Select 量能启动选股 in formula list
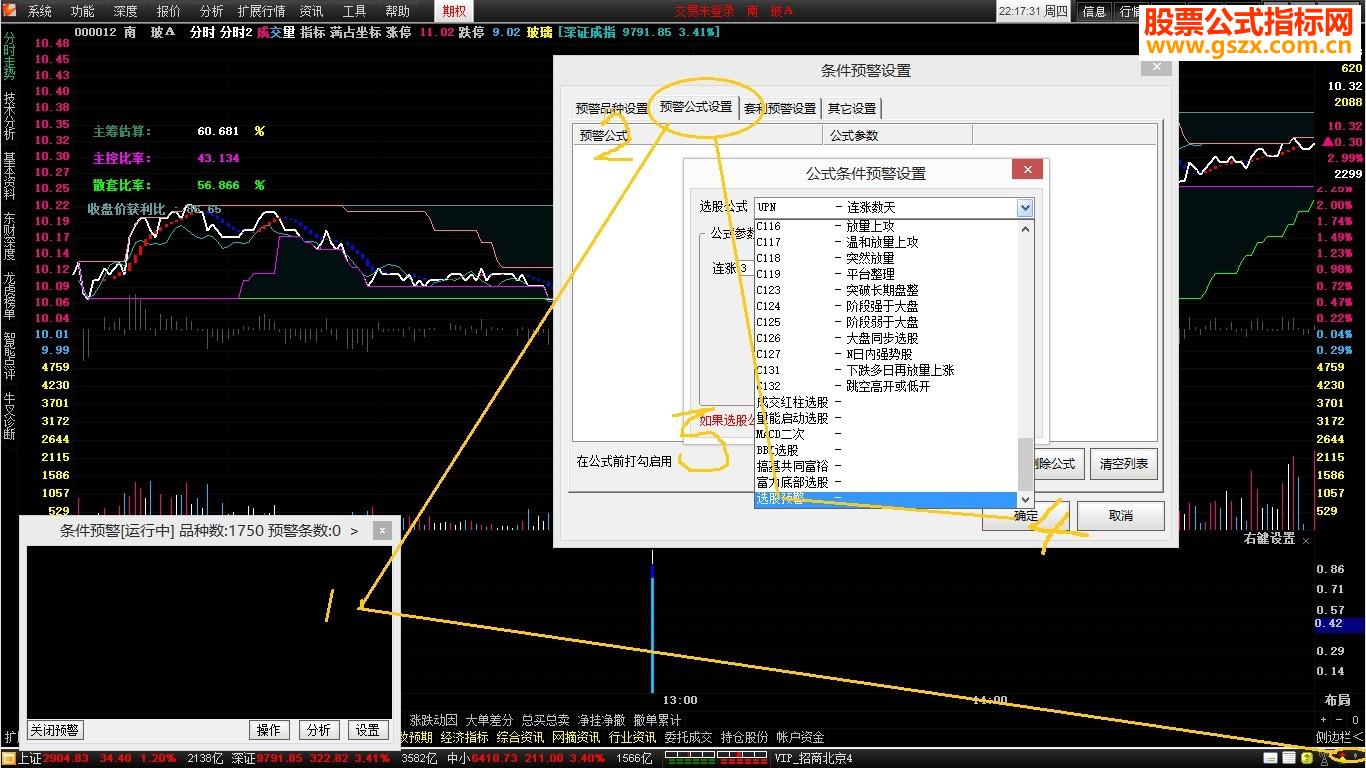Image resolution: width=1366 pixels, height=768 pixels. pos(885,418)
